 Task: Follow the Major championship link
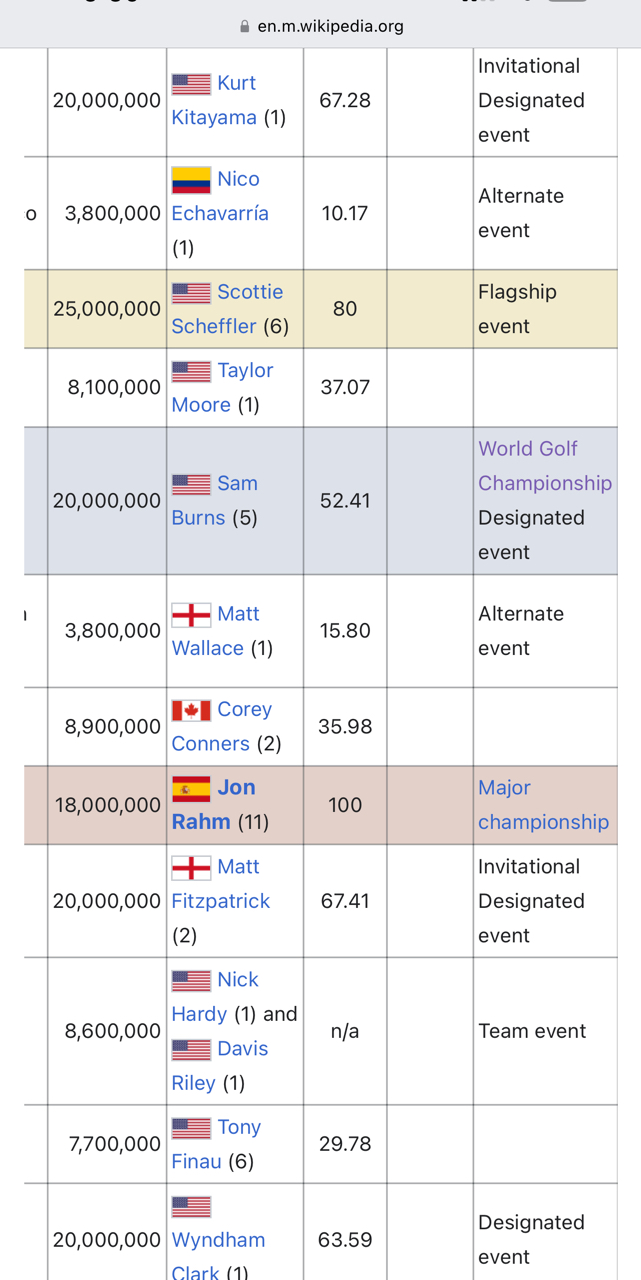pos(543,805)
